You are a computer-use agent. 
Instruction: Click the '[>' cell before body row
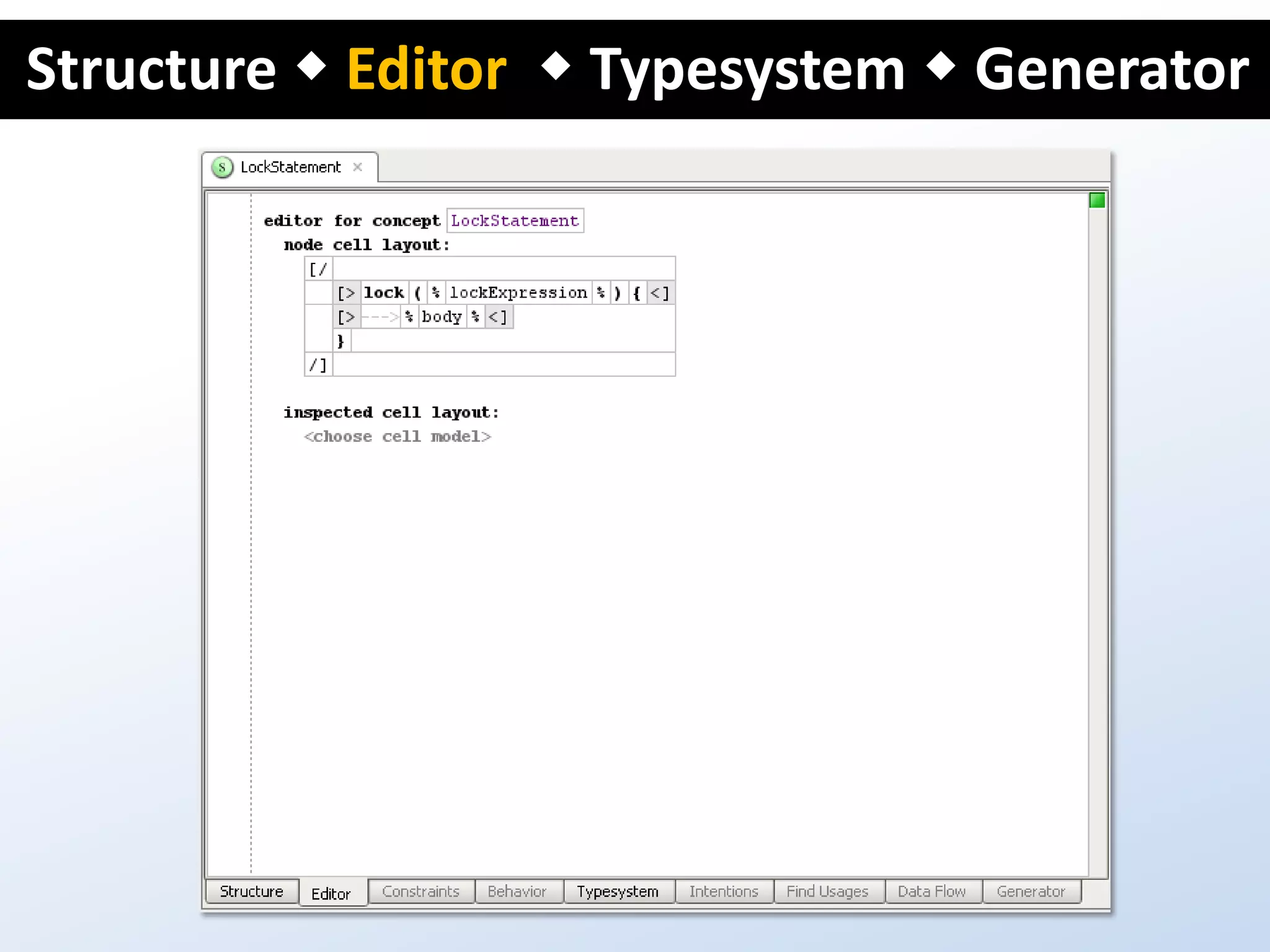[x=347, y=317]
